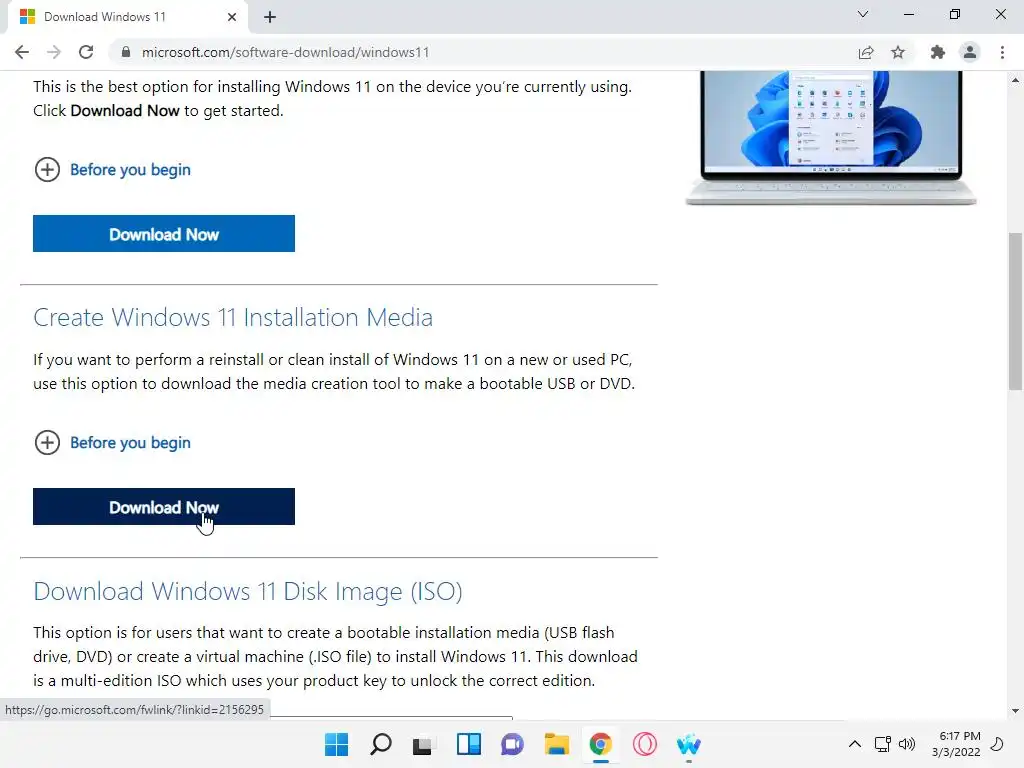
Task: Click the Installation Assistant Download Now button
Action: click(164, 234)
